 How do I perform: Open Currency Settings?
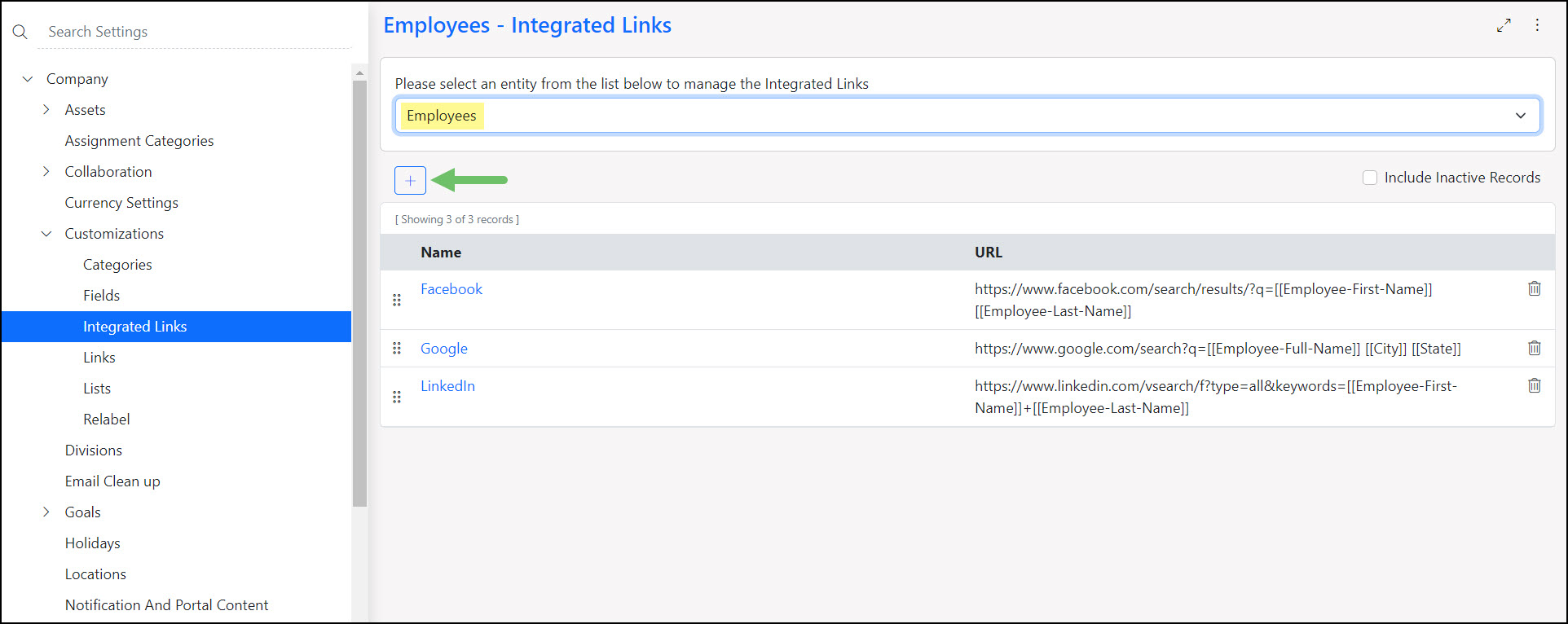pos(121,203)
